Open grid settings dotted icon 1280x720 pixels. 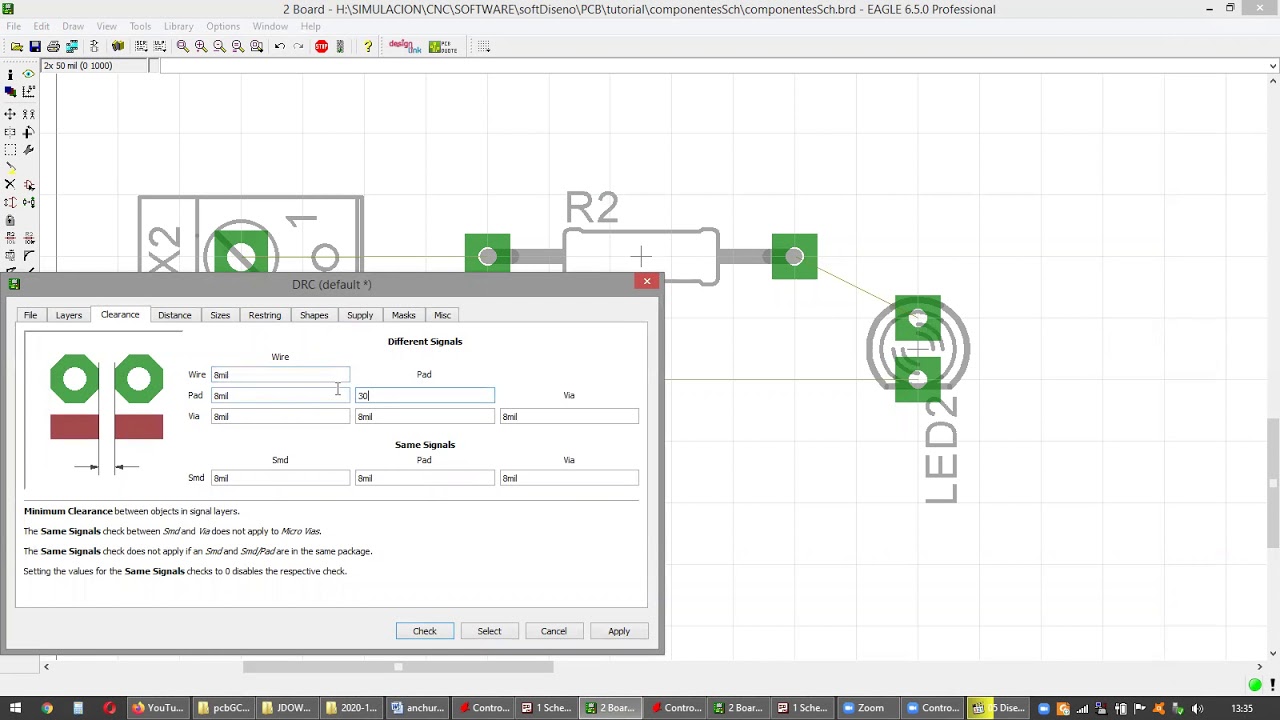[x=483, y=47]
